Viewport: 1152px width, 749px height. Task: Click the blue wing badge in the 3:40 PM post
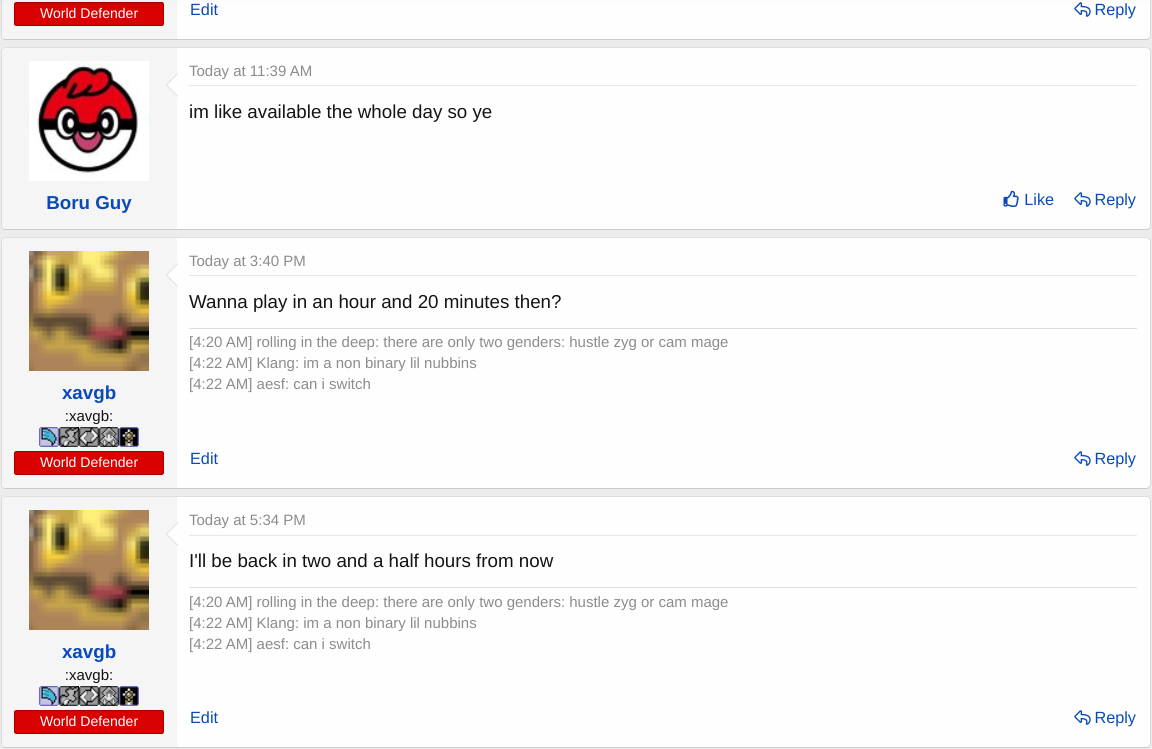pos(49,437)
